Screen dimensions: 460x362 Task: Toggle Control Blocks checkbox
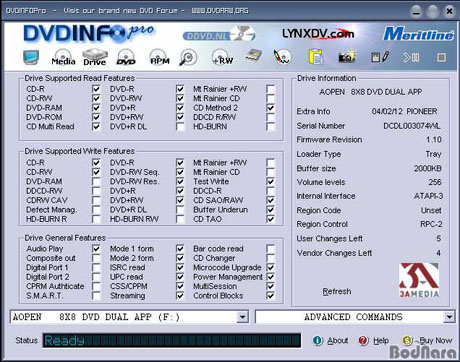tap(270, 296)
